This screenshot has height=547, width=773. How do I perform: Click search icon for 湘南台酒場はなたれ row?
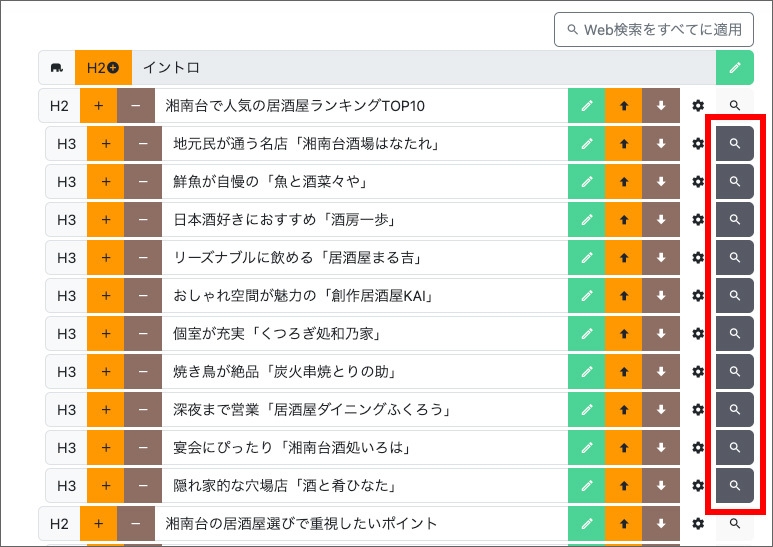735,144
